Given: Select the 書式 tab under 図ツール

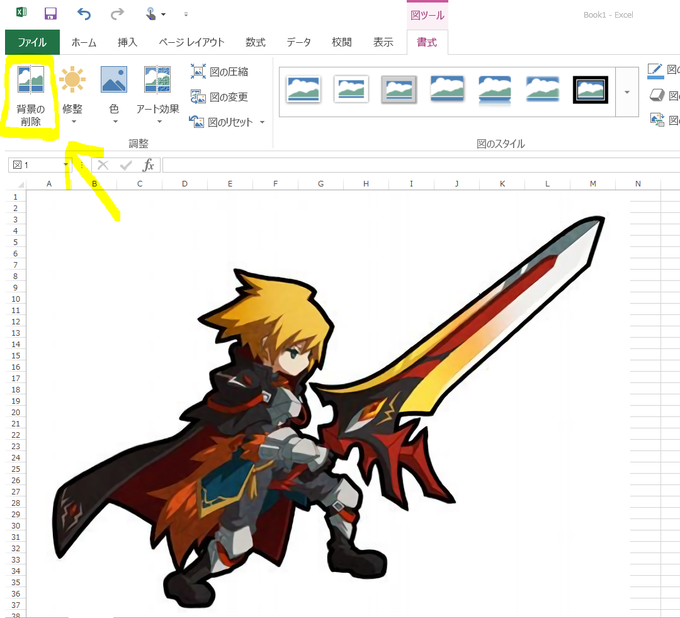Looking at the screenshot, I should pyautogui.click(x=427, y=42).
